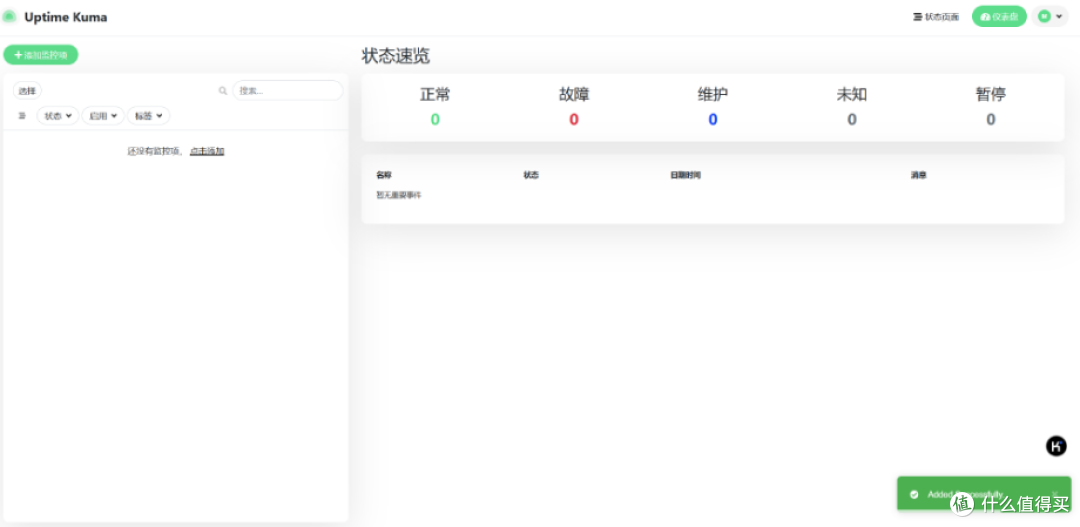Click the 名称 column header

click(384, 175)
